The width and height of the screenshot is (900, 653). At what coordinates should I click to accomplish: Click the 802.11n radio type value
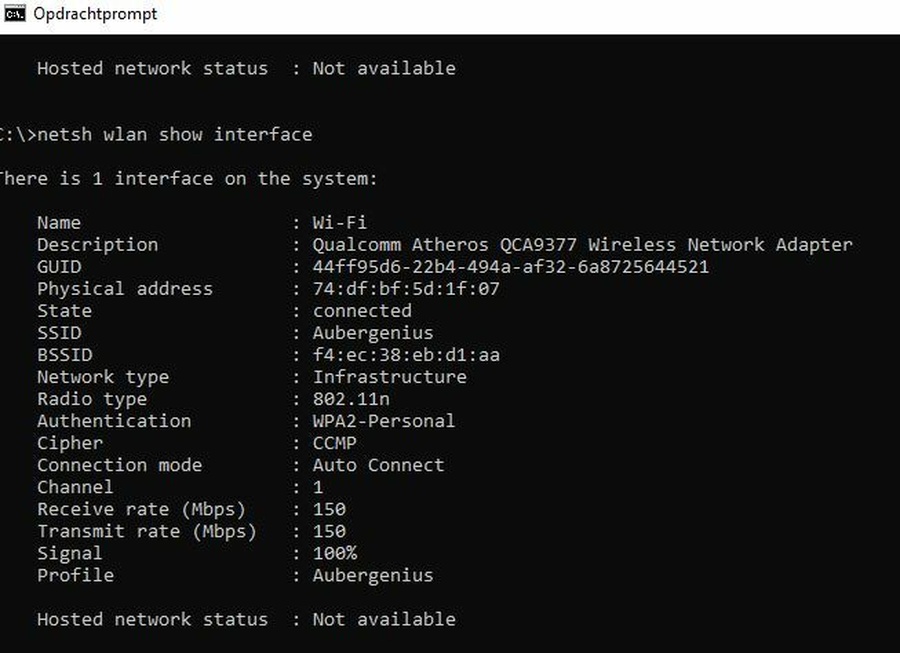point(351,399)
